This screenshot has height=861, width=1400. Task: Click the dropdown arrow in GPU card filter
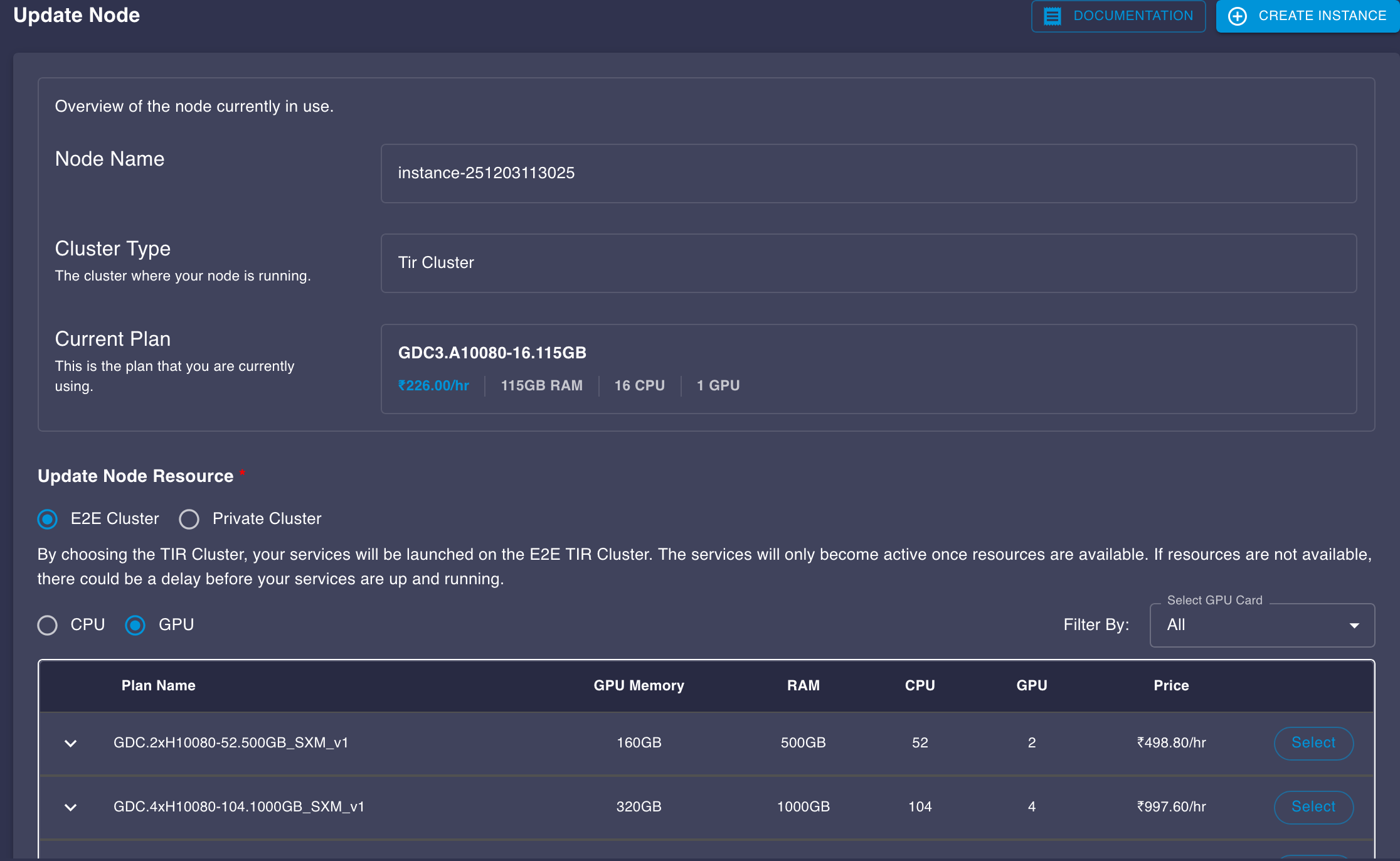click(x=1354, y=625)
